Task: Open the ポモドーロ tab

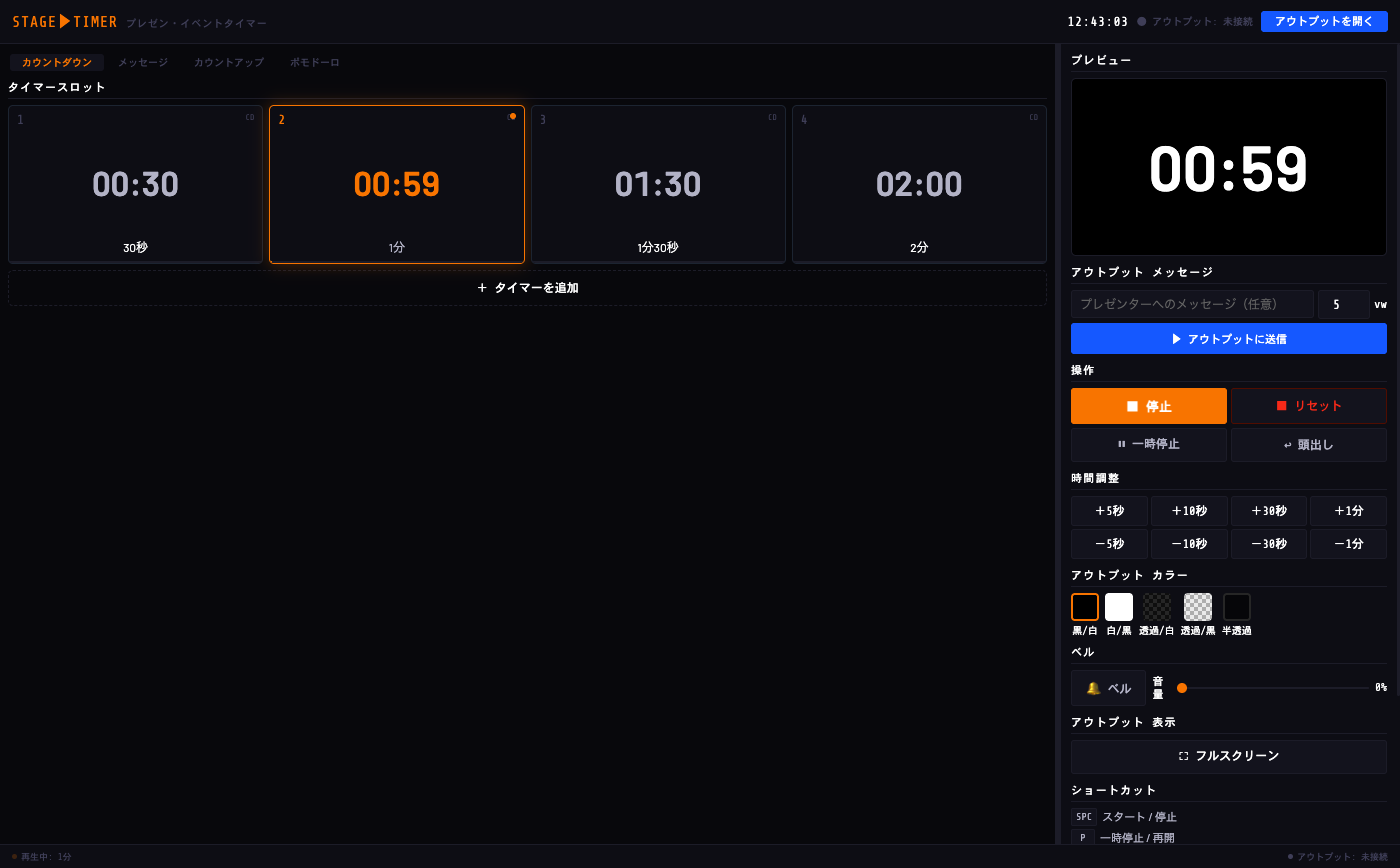Action: pyautogui.click(x=315, y=62)
